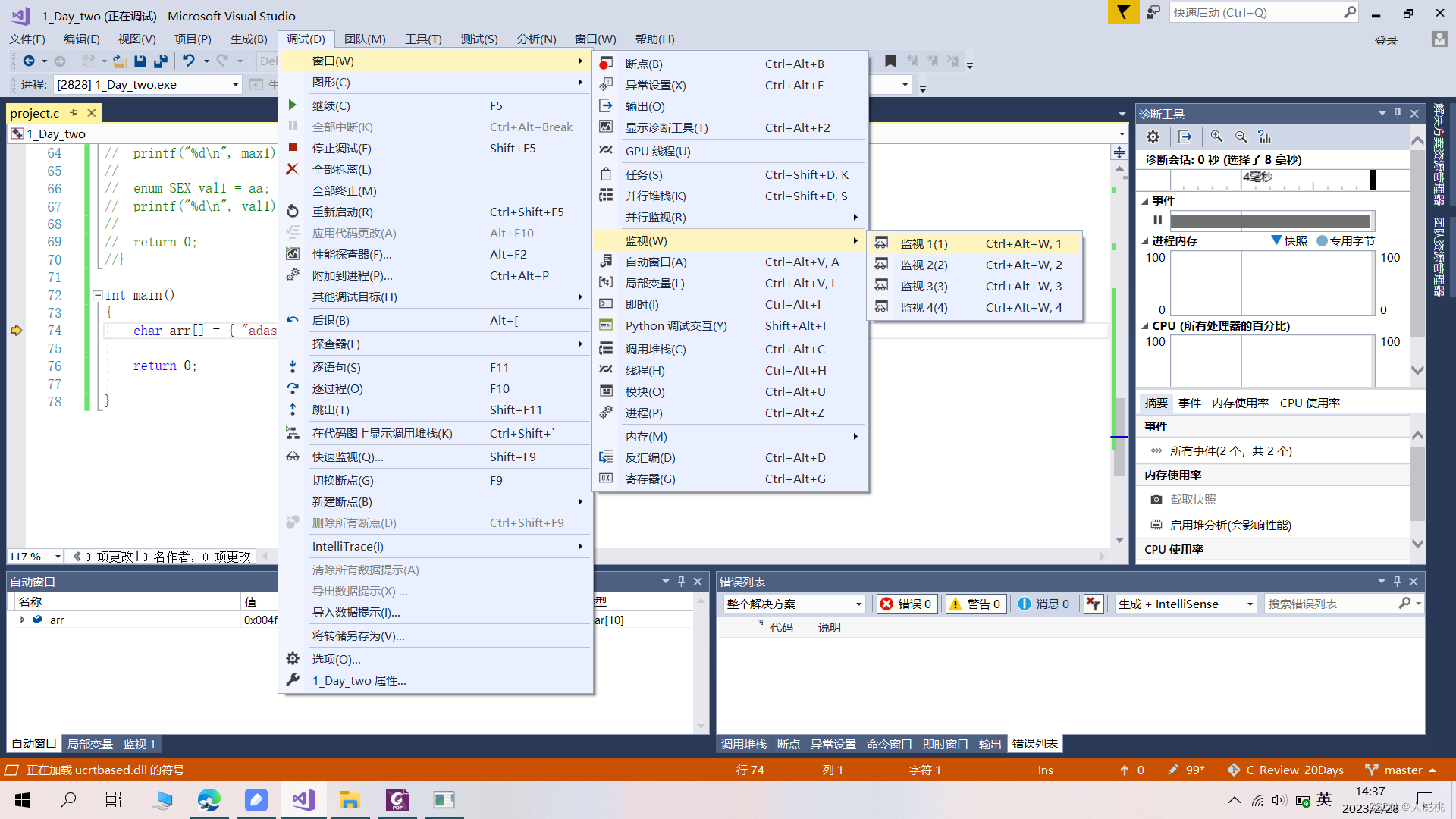Click the zoom in icon in diagnostic tools
The height and width of the screenshot is (819, 1456).
(x=1216, y=137)
